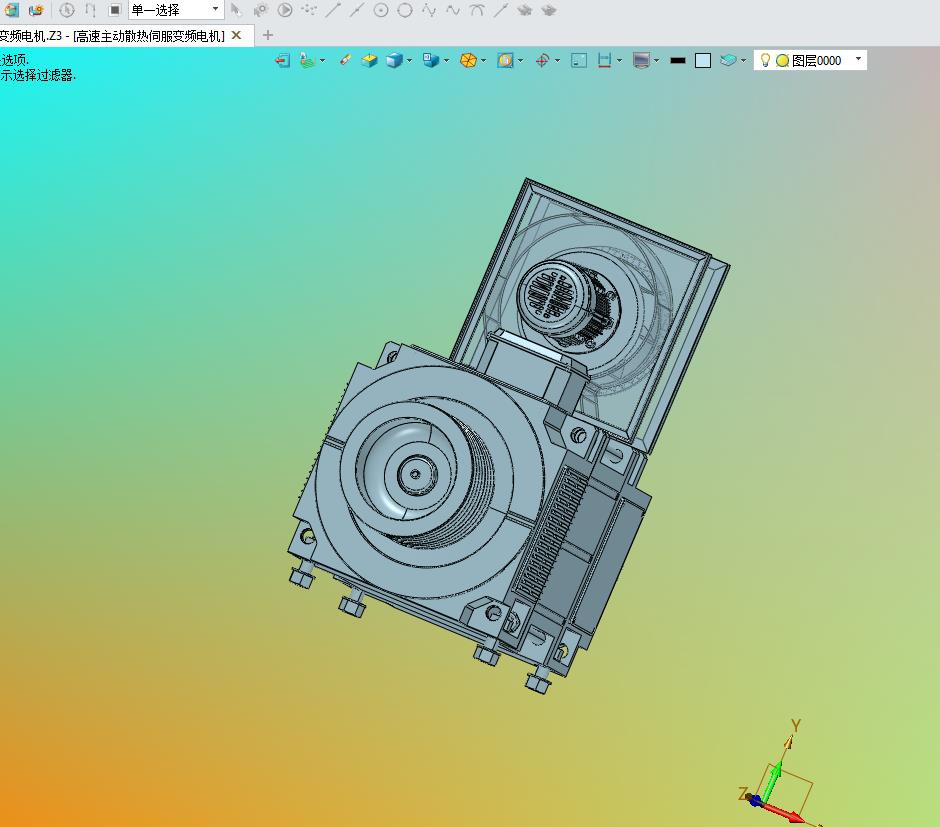Viewport: 940px width, 827px height.
Task: Click the orange polygon mesh icon
Action: [x=468, y=61]
